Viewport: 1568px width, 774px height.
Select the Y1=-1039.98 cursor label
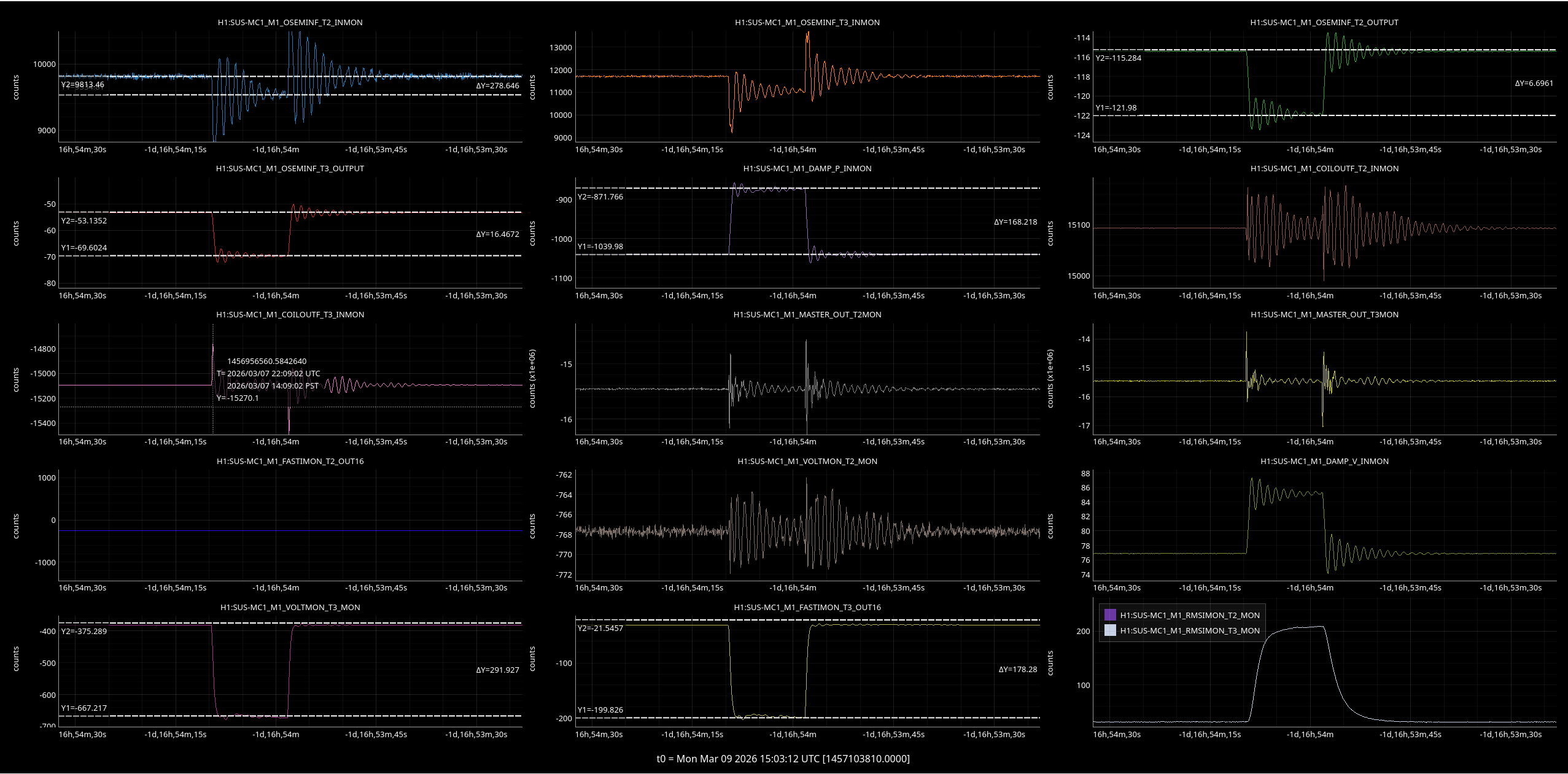[x=600, y=247]
